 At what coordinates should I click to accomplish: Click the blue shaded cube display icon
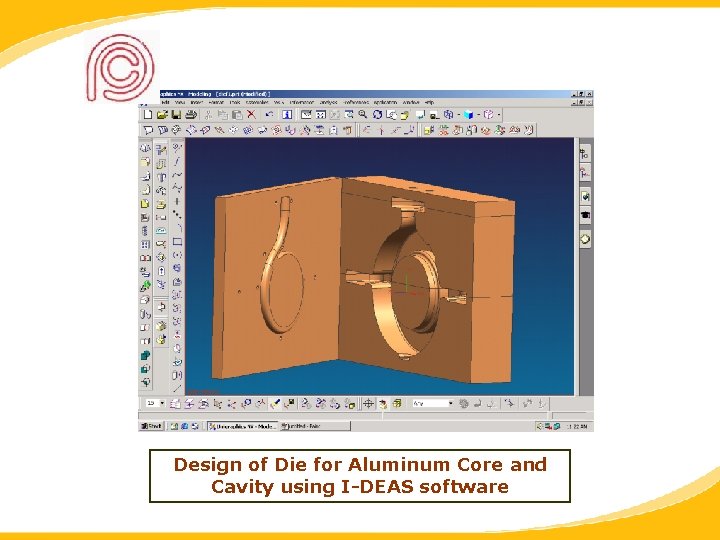click(468, 114)
